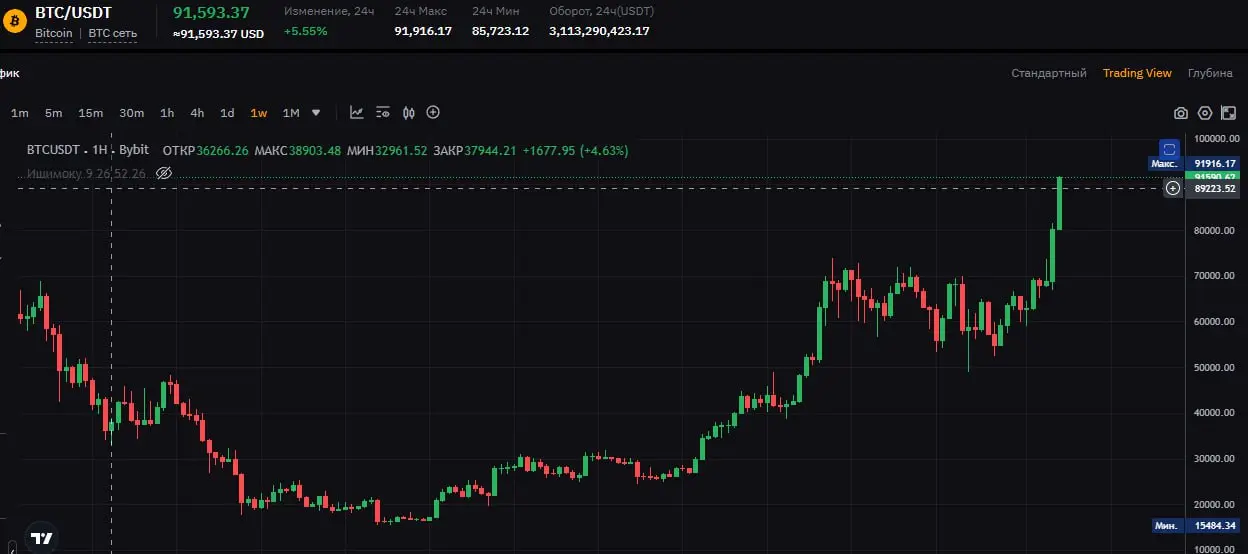Click the 24ч Мин value 85,723.12

pos(501,31)
